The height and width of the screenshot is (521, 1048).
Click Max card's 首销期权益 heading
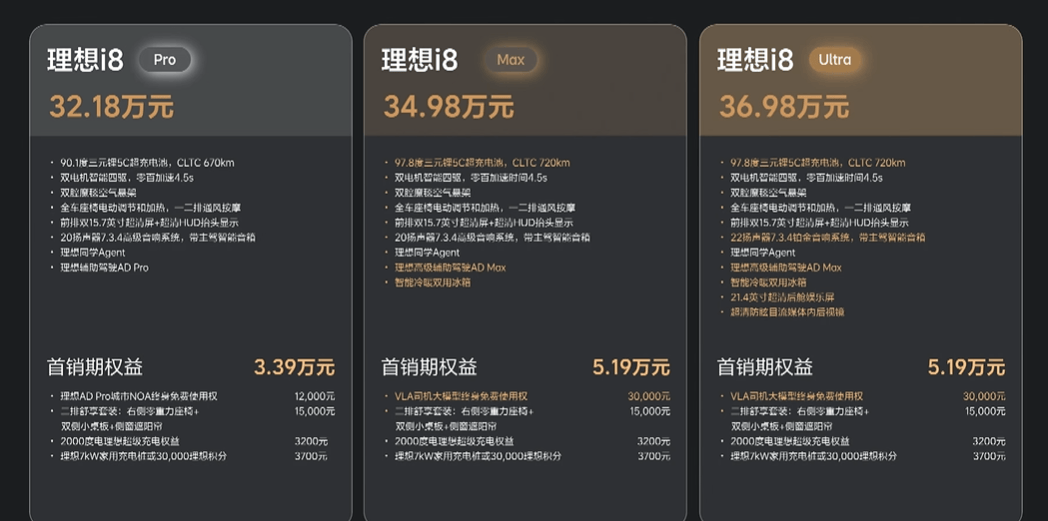[429, 367]
